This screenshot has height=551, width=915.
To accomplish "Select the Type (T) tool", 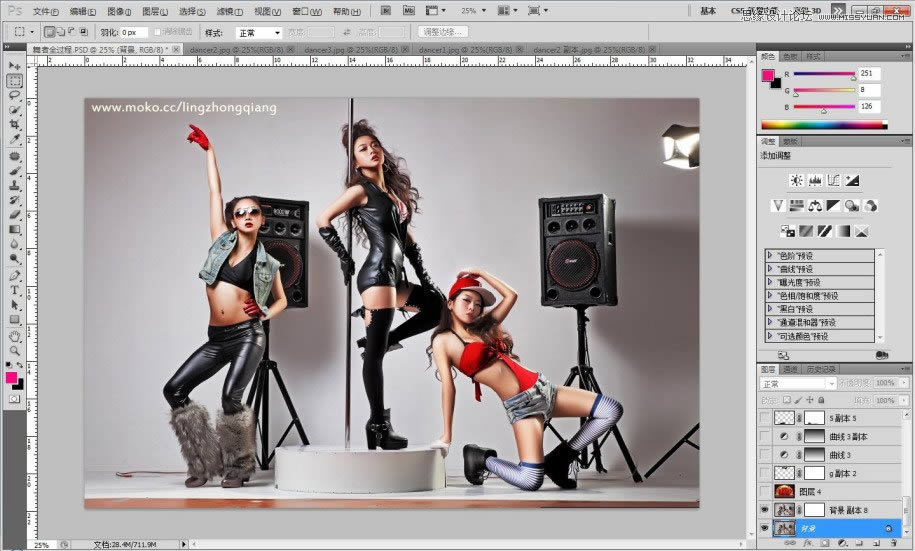I will click(x=15, y=290).
